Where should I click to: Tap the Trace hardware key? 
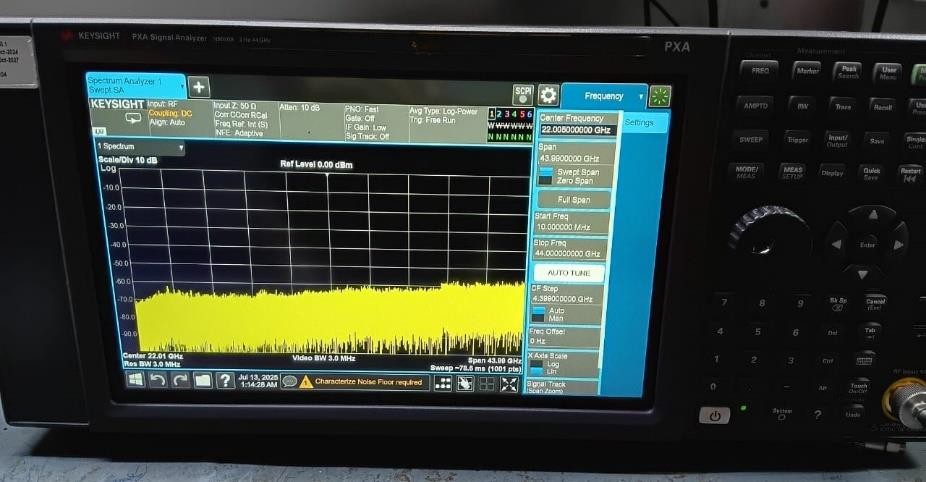click(843, 108)
